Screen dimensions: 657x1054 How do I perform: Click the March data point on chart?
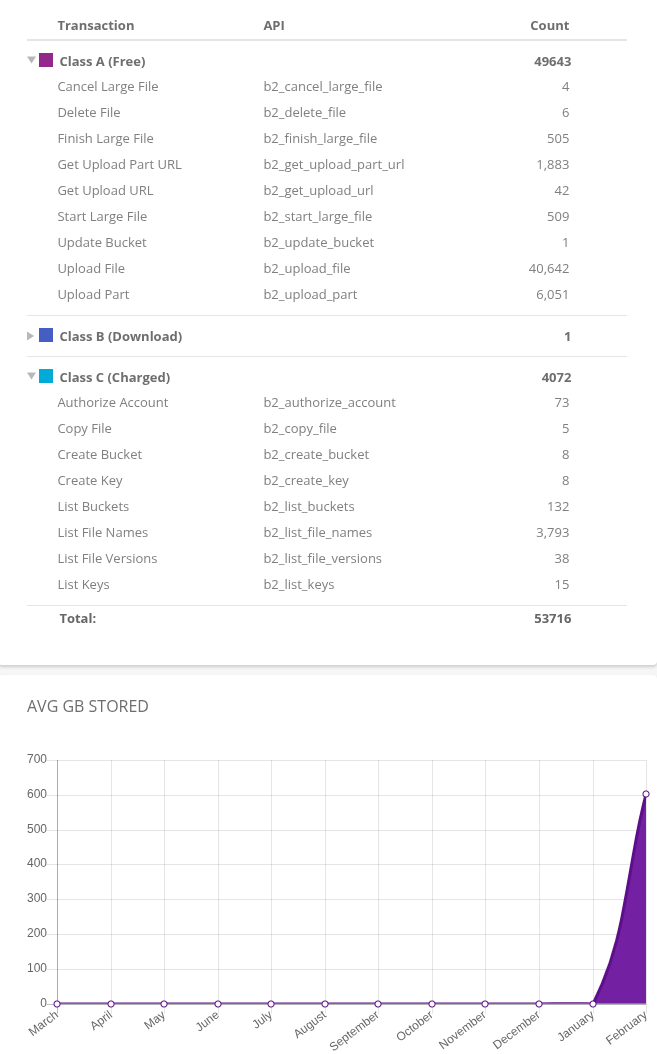(57, 1003)
